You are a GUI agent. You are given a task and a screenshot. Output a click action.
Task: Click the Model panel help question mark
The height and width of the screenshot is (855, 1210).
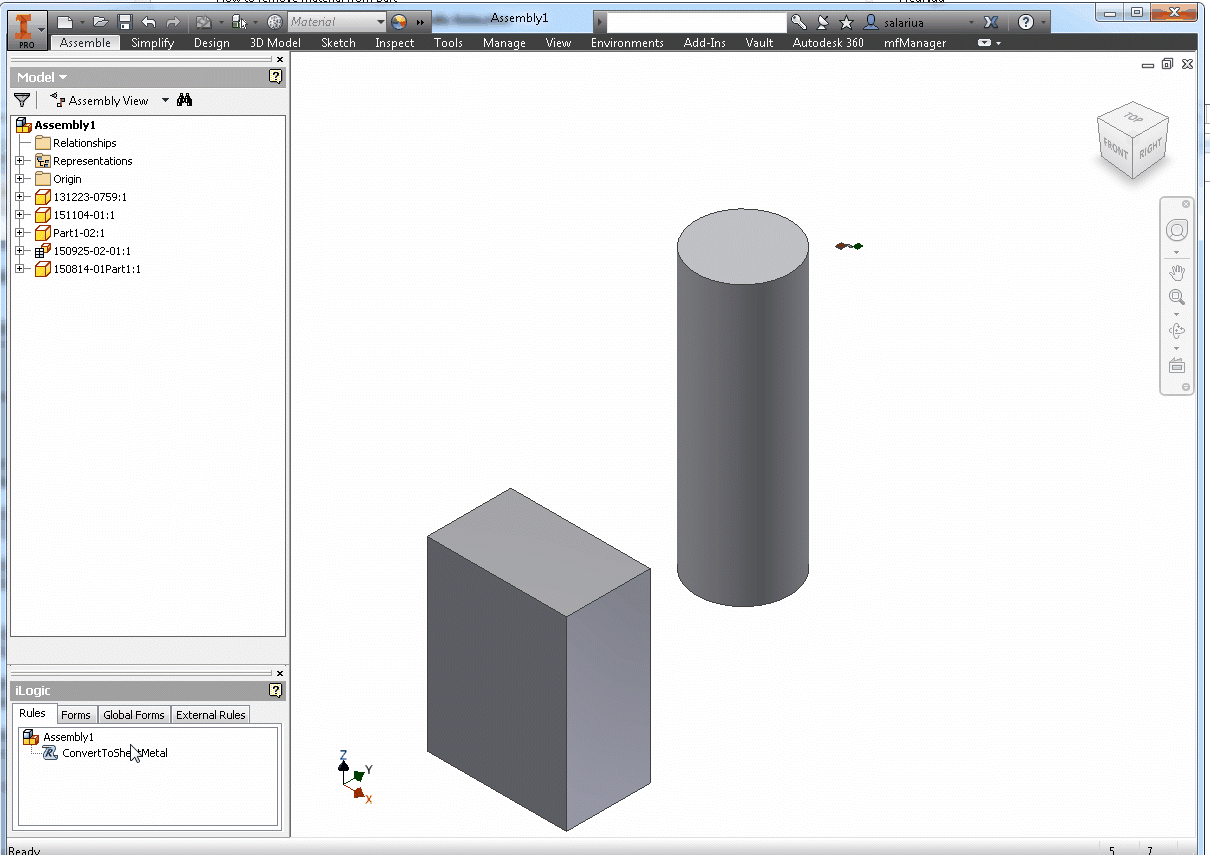pyautogui.click(x=275, y=76)
